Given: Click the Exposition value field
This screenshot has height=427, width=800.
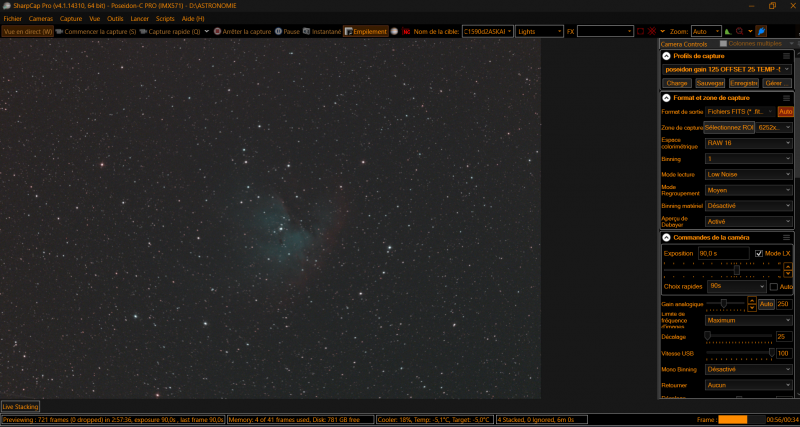Looking at the screenshot, I should tap(723, 254).
